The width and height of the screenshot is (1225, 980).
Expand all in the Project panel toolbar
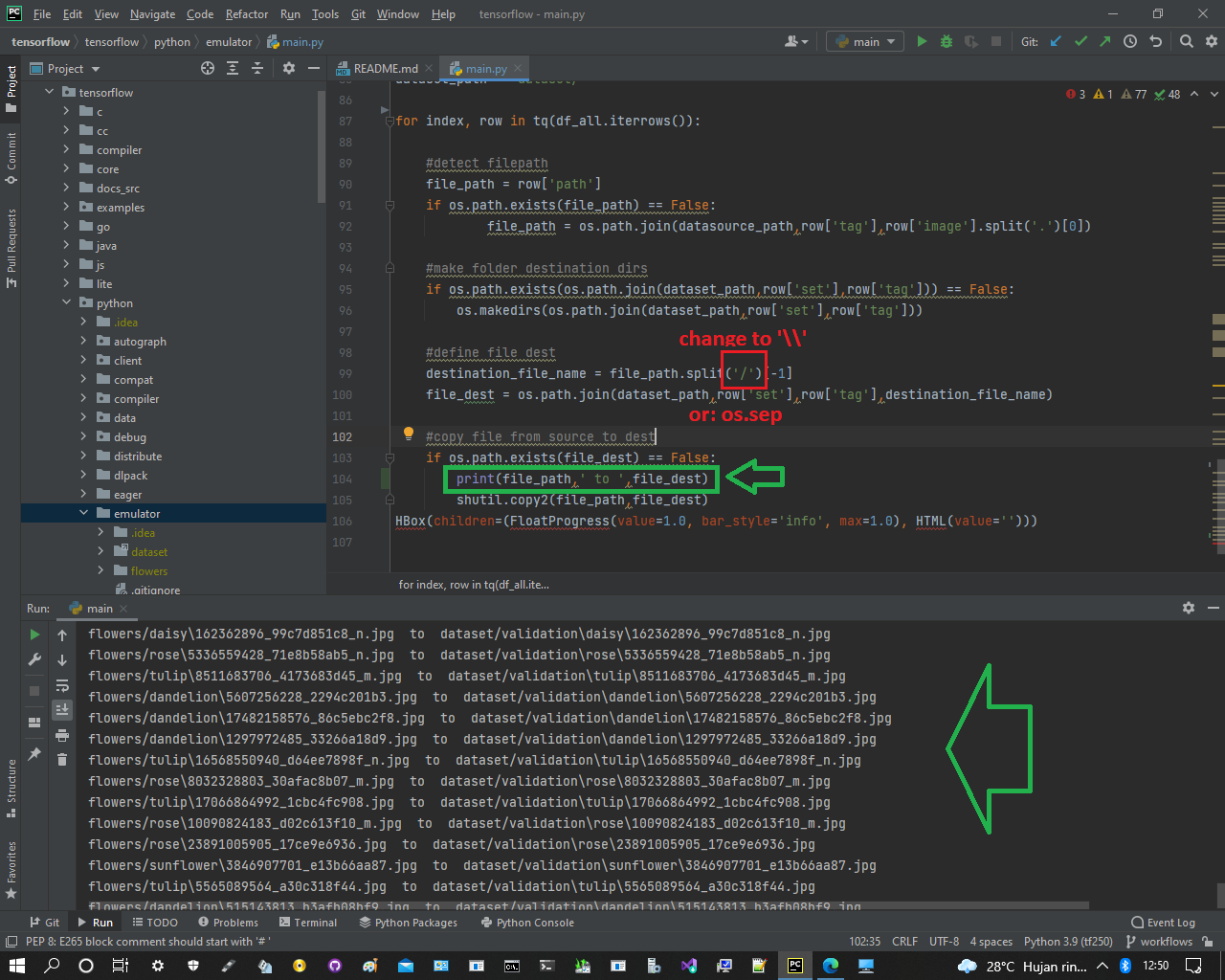pos(233,68)
